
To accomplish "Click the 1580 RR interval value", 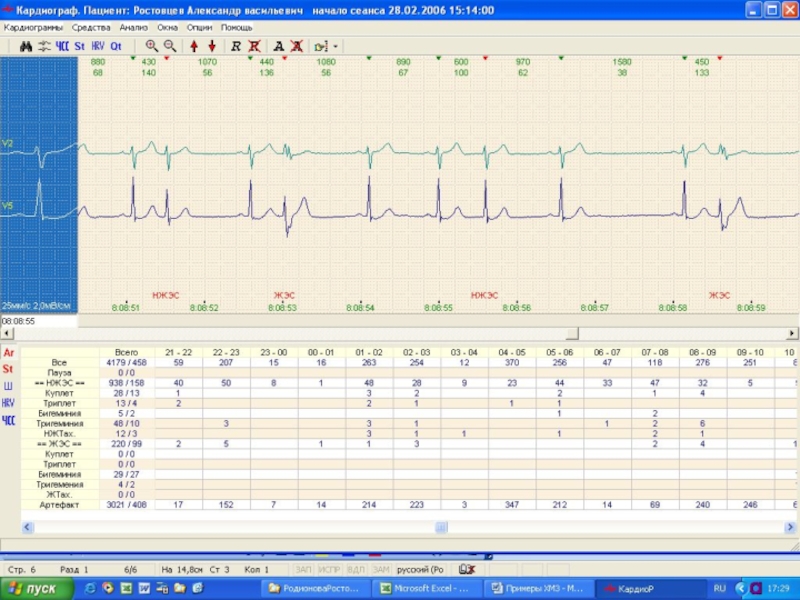I will point(622,62).
